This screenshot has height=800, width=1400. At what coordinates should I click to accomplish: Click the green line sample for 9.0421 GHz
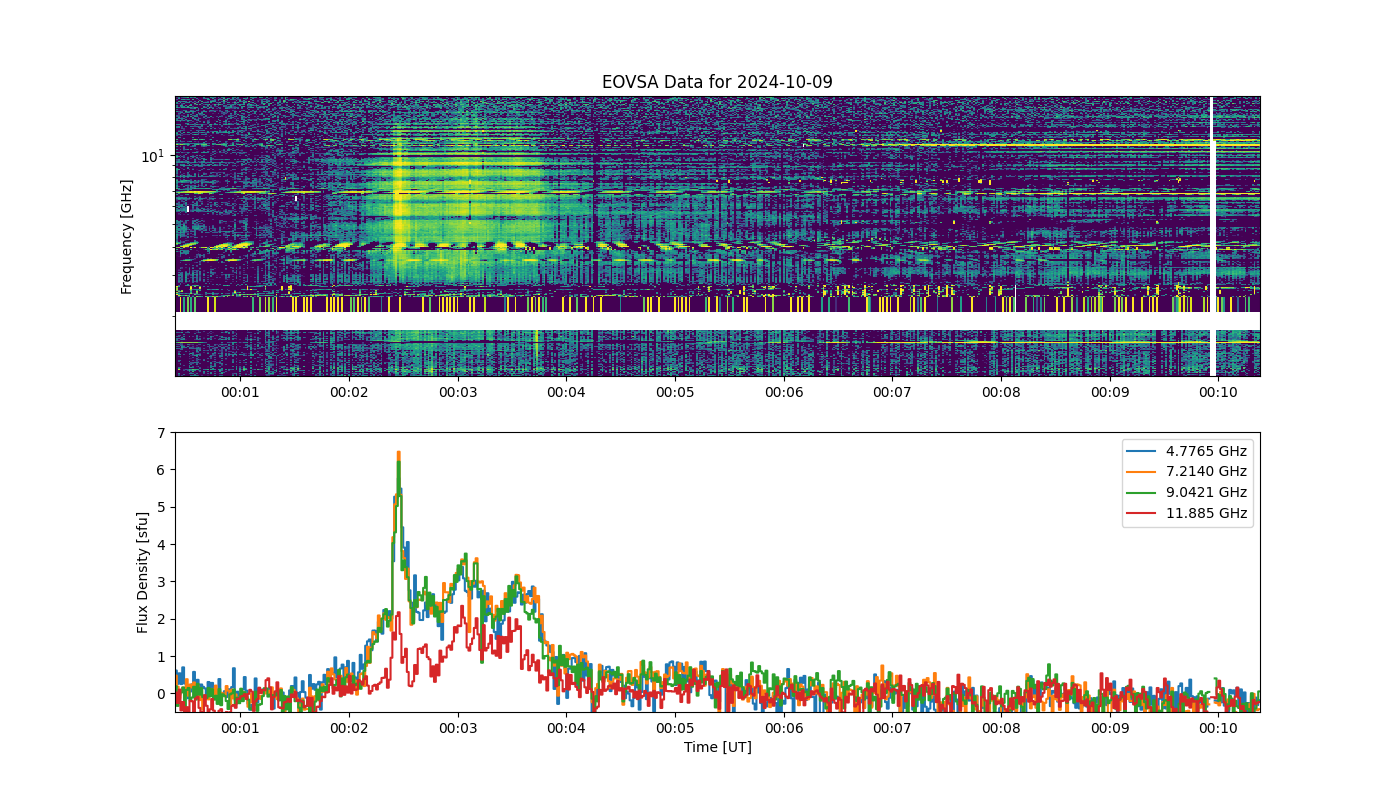click(1143, 492)
